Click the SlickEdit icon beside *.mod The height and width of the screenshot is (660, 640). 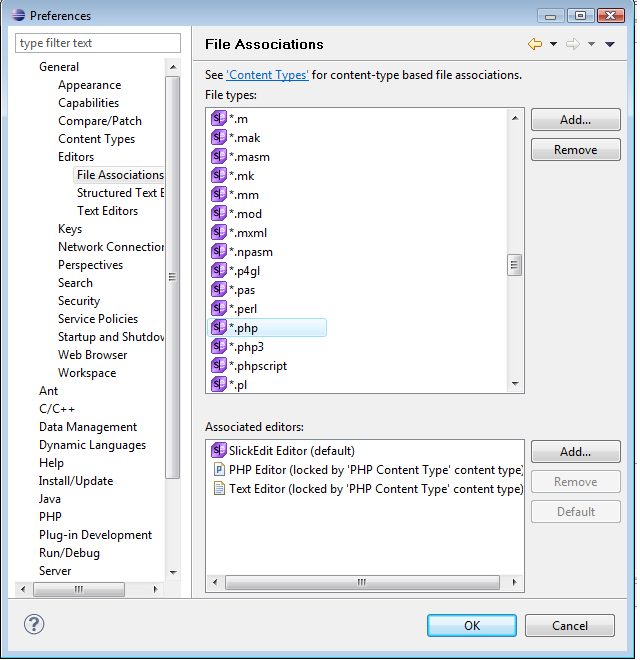219,213
